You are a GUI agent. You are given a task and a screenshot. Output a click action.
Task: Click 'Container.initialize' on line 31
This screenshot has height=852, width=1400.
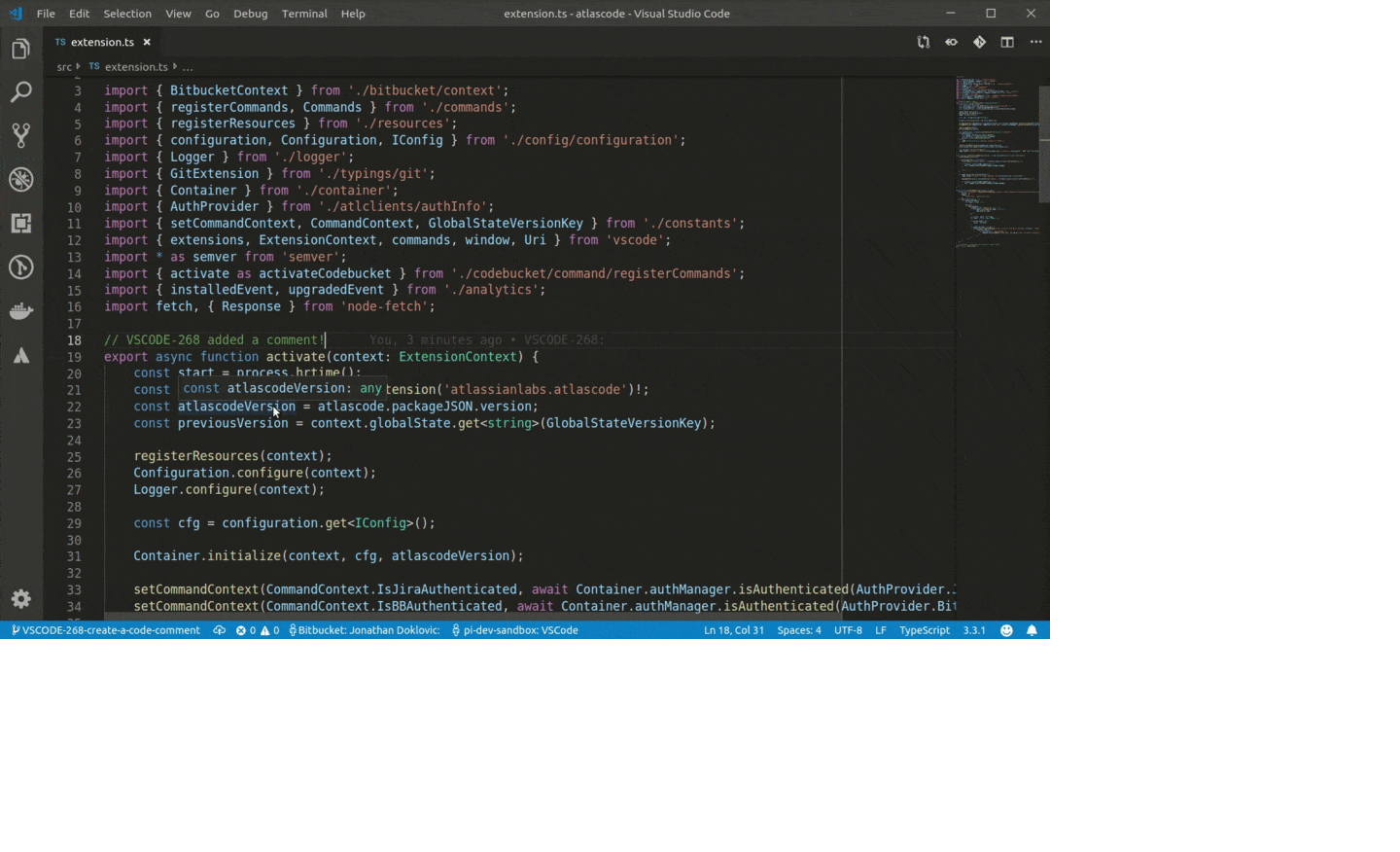(207, 555)
